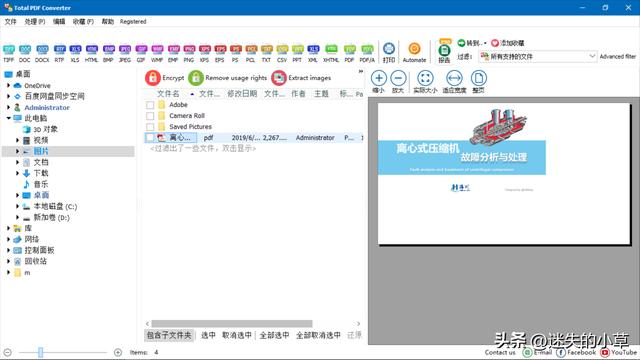
Task: Open the Automate tool
Action: click(x=414, y=53)
